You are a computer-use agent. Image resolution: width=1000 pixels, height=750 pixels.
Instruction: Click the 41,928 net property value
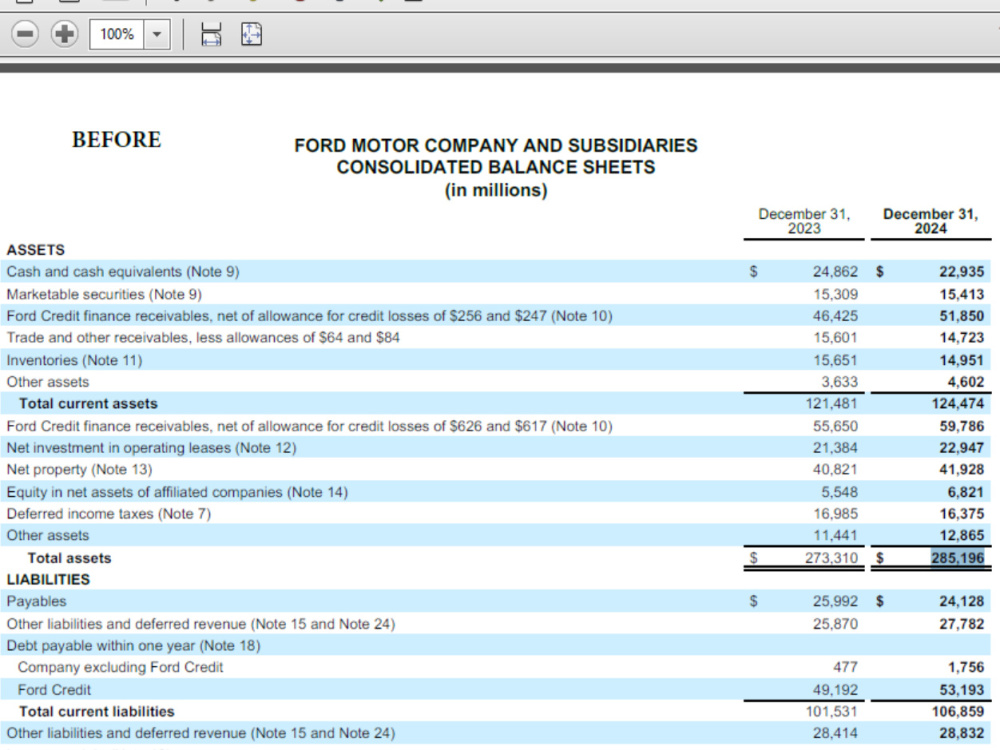tap(962, 469)
